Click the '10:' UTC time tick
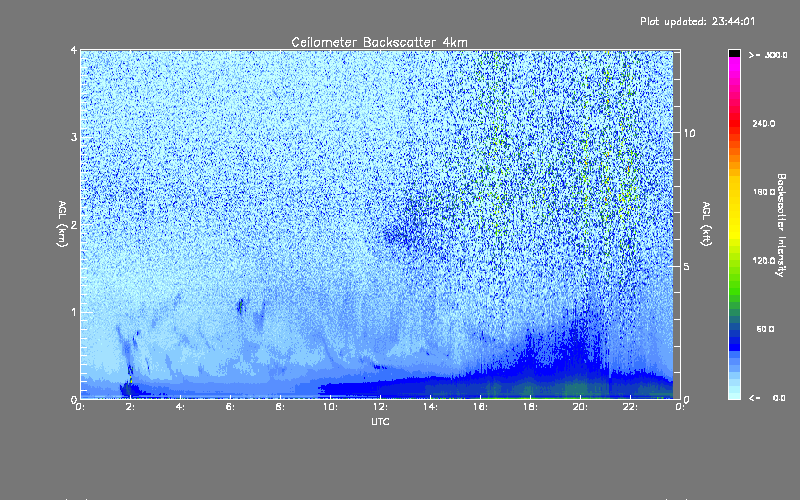 click(331, 407)
